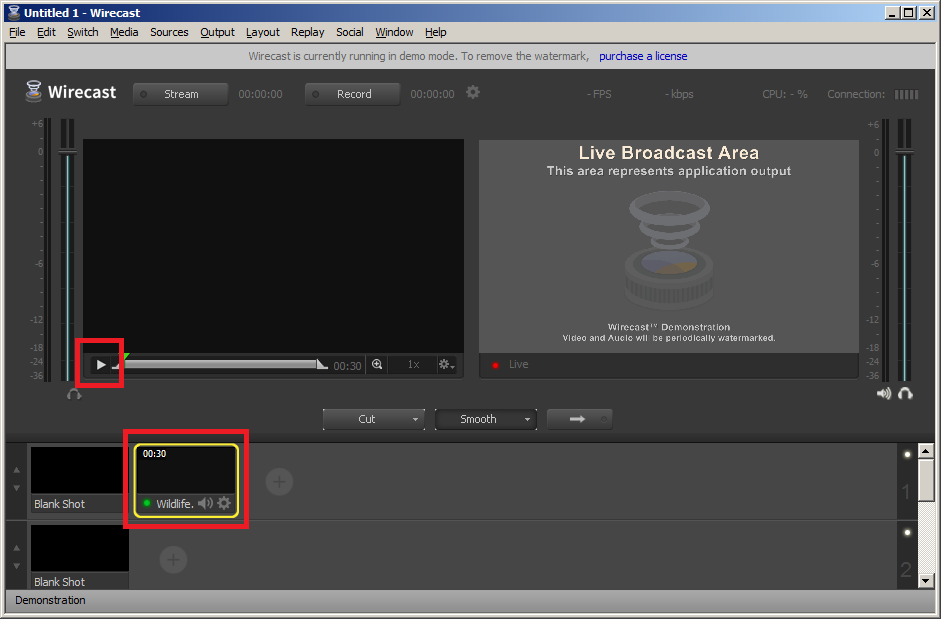Move layer 2 down with the arrow
Screen dimensions: 941x619
[17, 566]
